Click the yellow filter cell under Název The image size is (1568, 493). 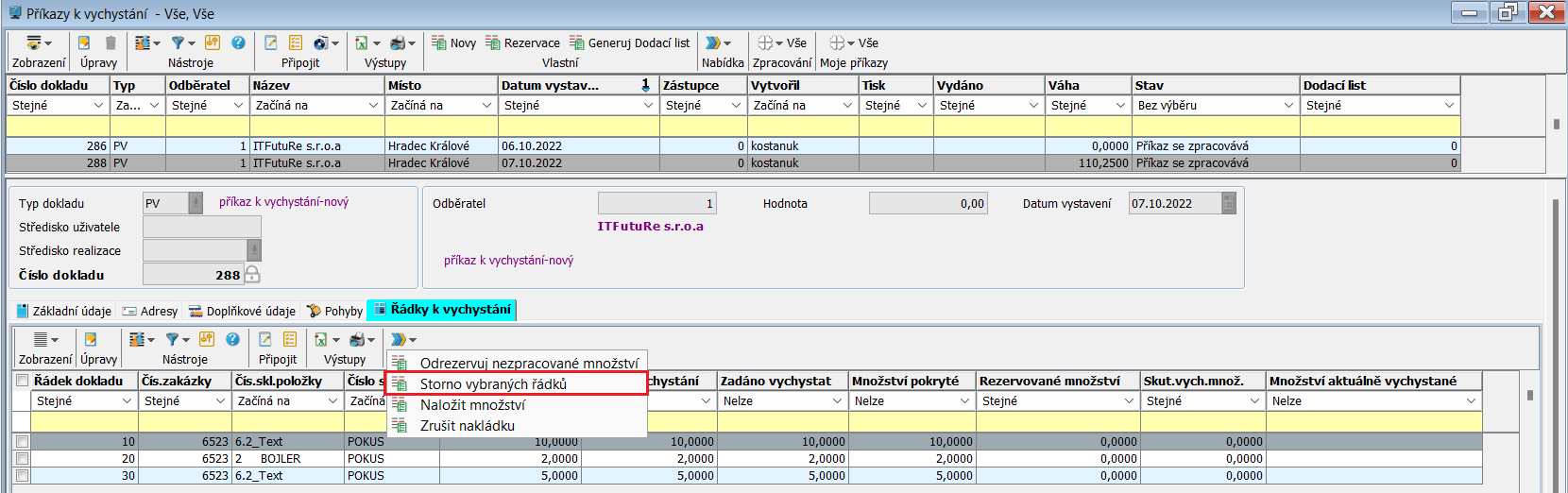click(317, 126)
